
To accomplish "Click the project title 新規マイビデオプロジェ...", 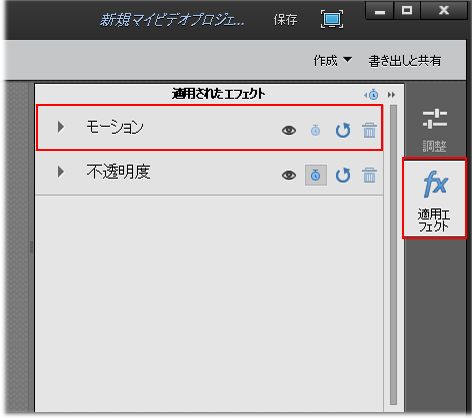I will point(172,20).
